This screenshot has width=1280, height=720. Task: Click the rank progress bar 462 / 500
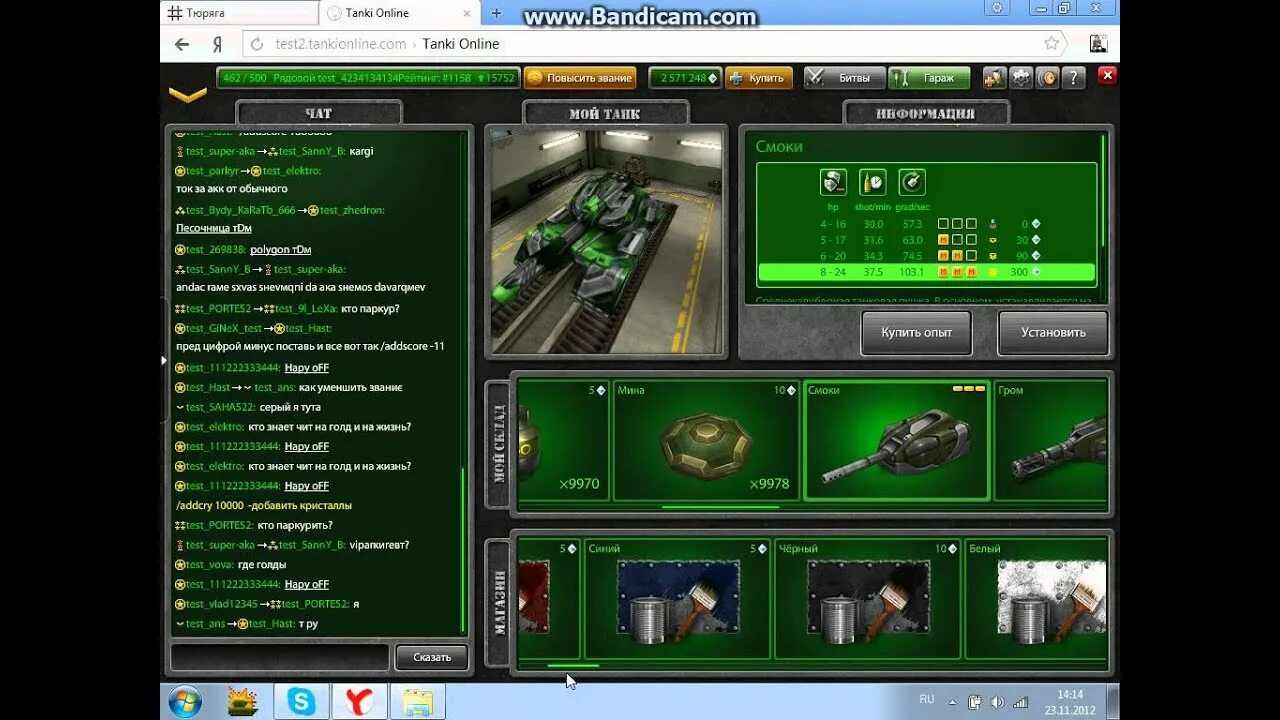point(368,78)
